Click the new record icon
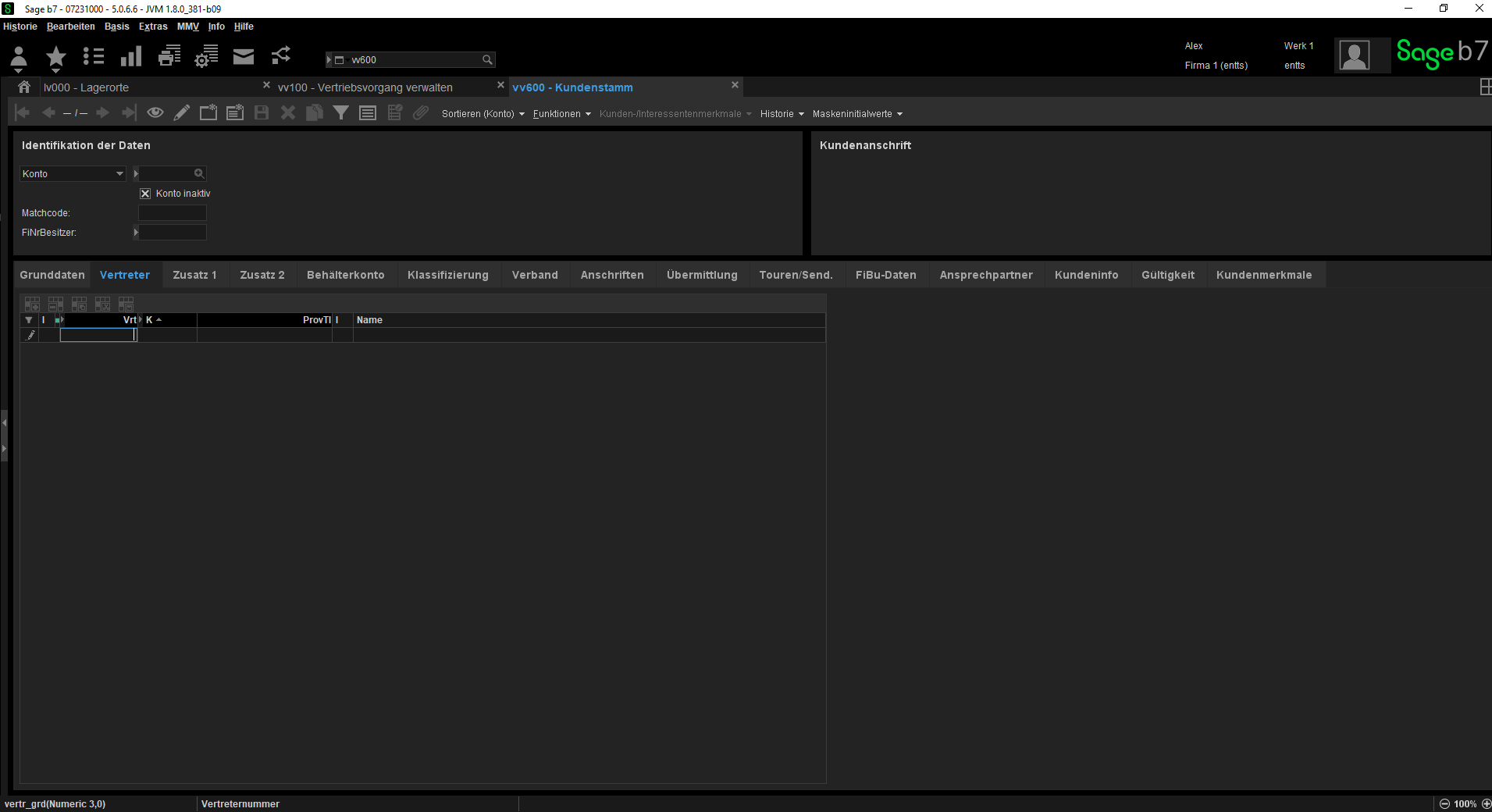Viewport: 1492px width, 812px height. pyautogui.click(x=208, y=112)
